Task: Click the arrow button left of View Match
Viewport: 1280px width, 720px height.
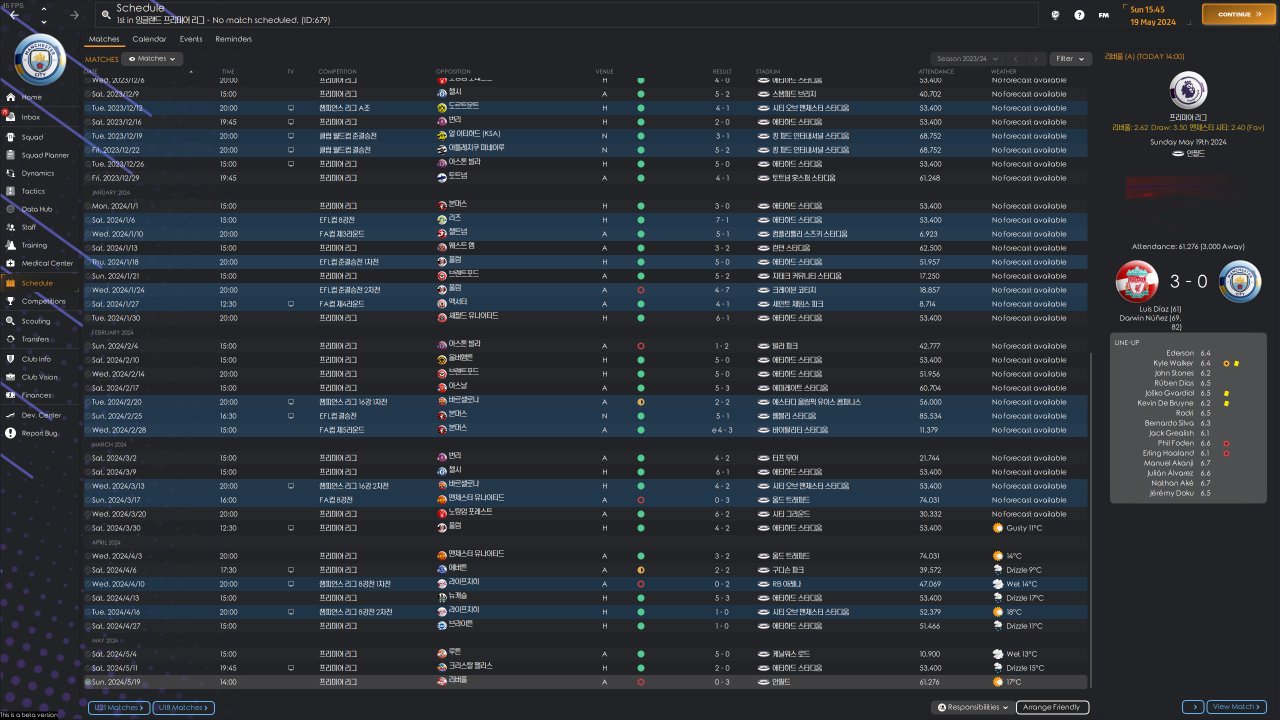Action: click(1193, 707)
